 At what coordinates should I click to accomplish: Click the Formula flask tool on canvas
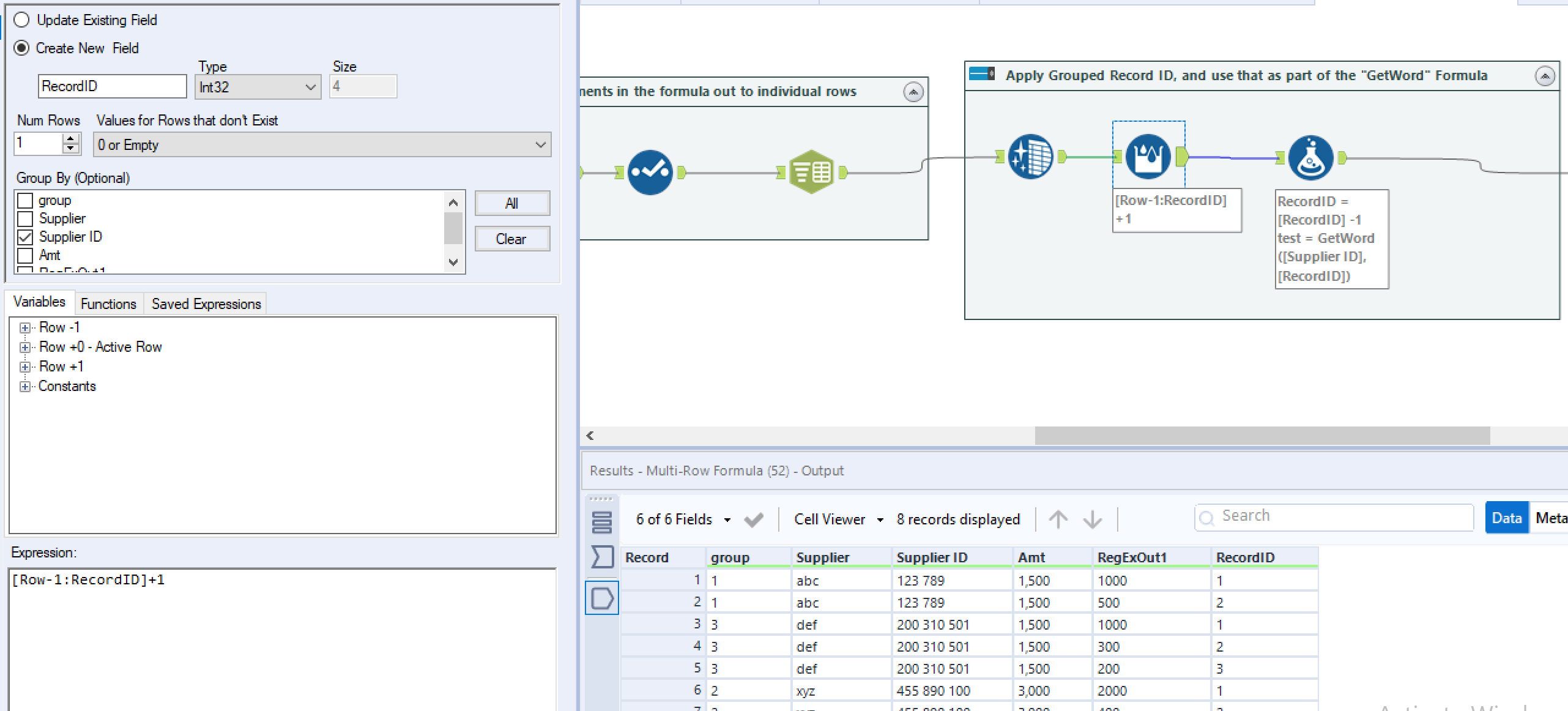[1310, 158]
